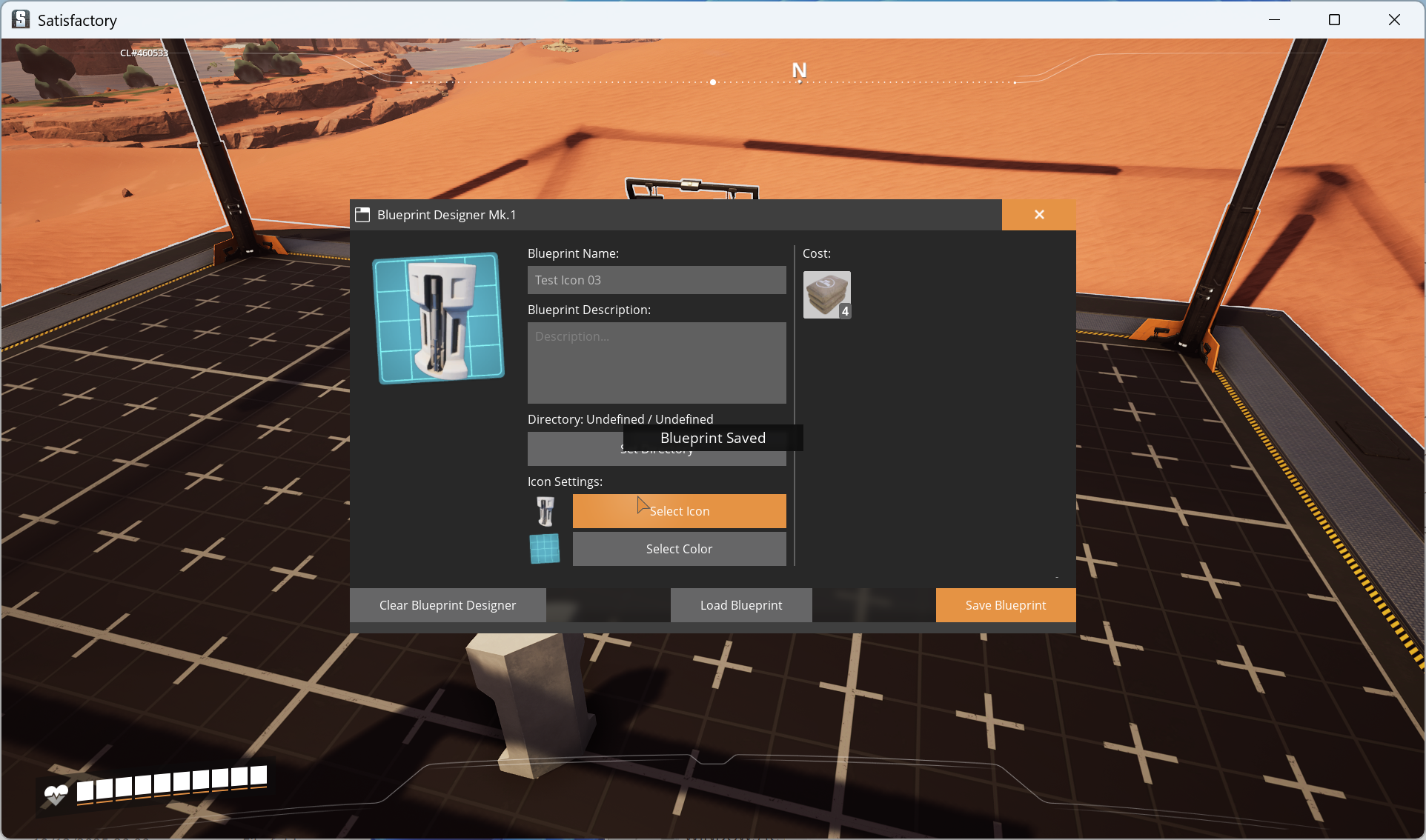Click the Blueprint Saved notification

pos(713,438)
